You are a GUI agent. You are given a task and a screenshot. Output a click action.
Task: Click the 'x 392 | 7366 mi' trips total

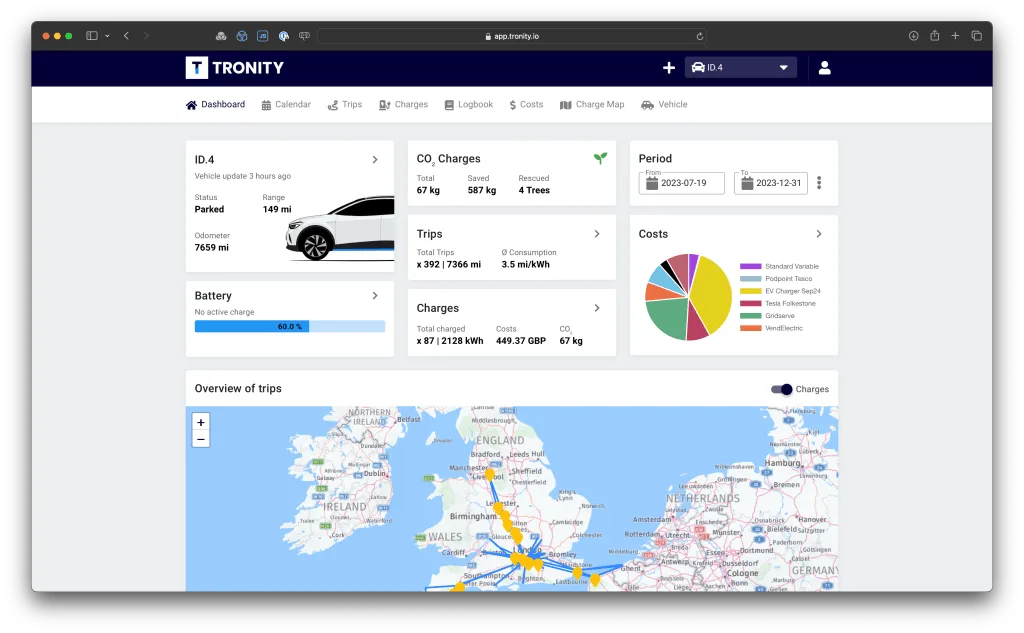pyautogui.click(x=449, y=265)
